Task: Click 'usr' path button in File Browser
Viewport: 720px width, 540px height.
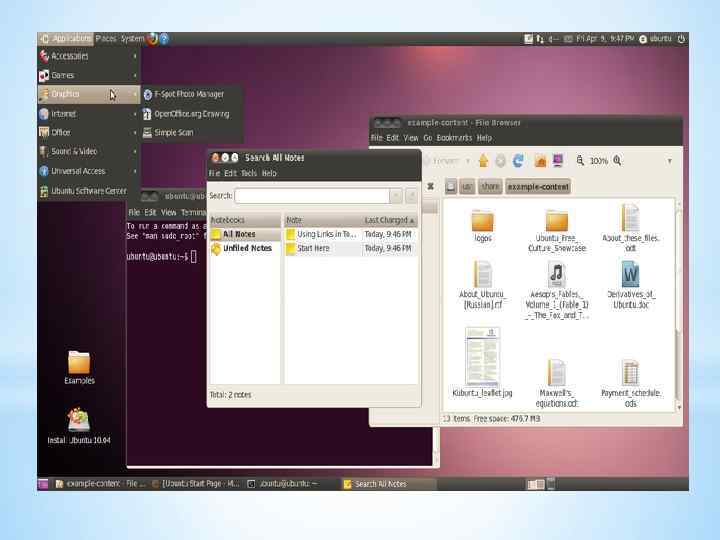Action: tap(467, 186)
